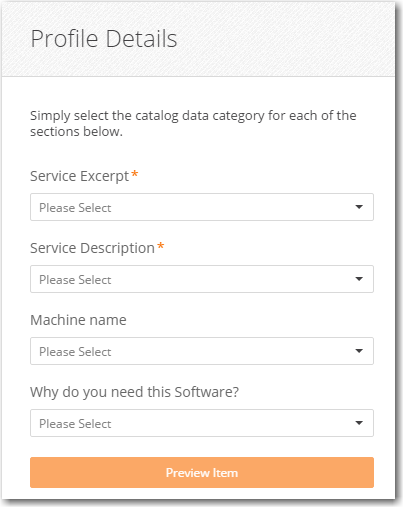Viewport: 403px width, 507px height.
Task: Click the 'Simply select the catalog data category' instruction text
Action: tap(193, 123)
